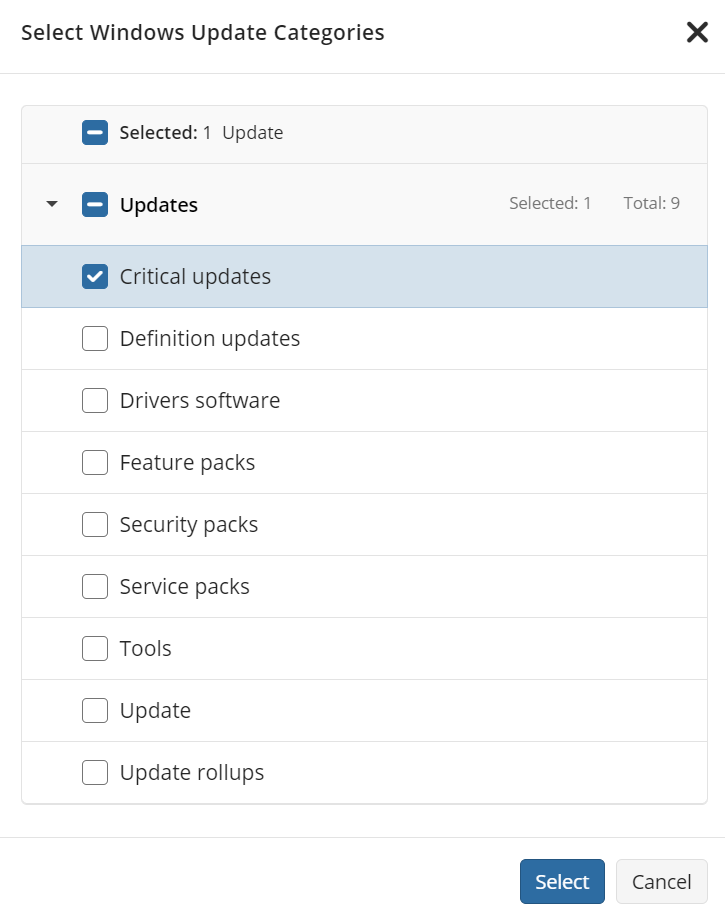
Task: Enable the Tools checkbox
Action: coord(95,649)
